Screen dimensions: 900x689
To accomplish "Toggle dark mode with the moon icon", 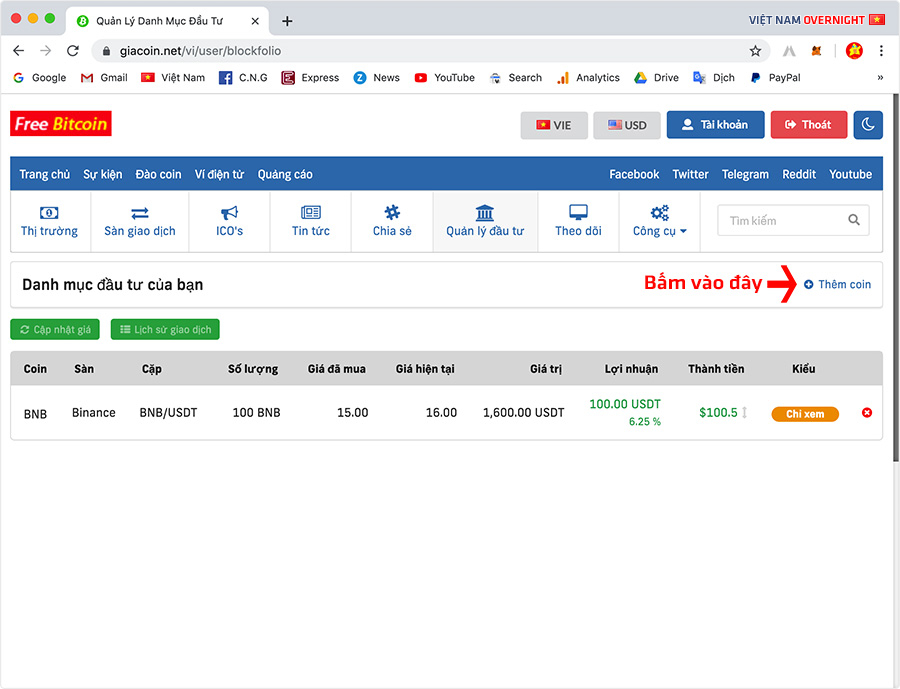I will click(x=868, y=125).
